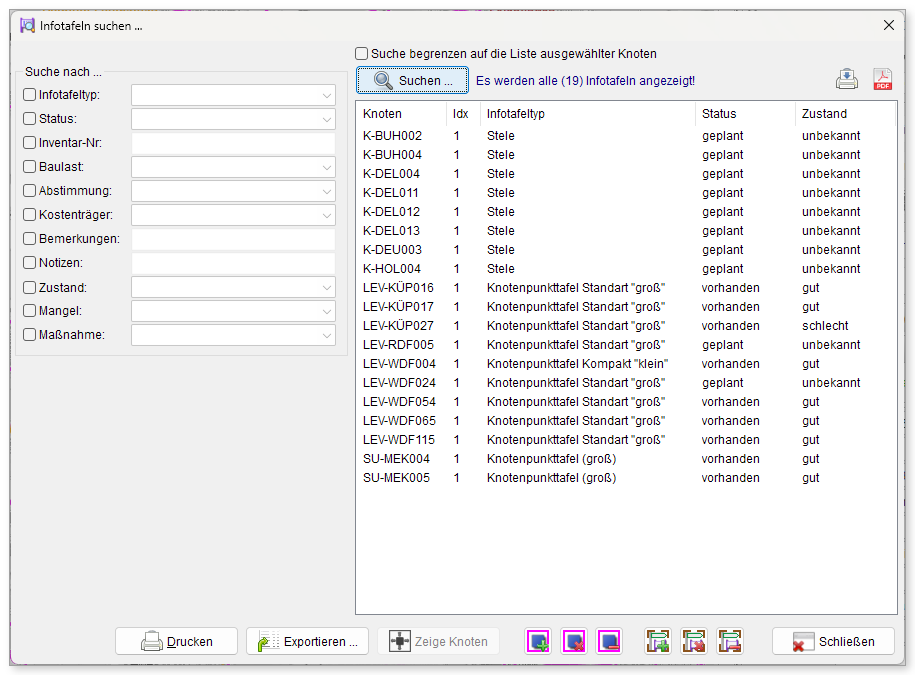Image resolution: width=915 pixels, height=675 pixels.
Task: Click the Suchen search button
Action: click(413, 81)
